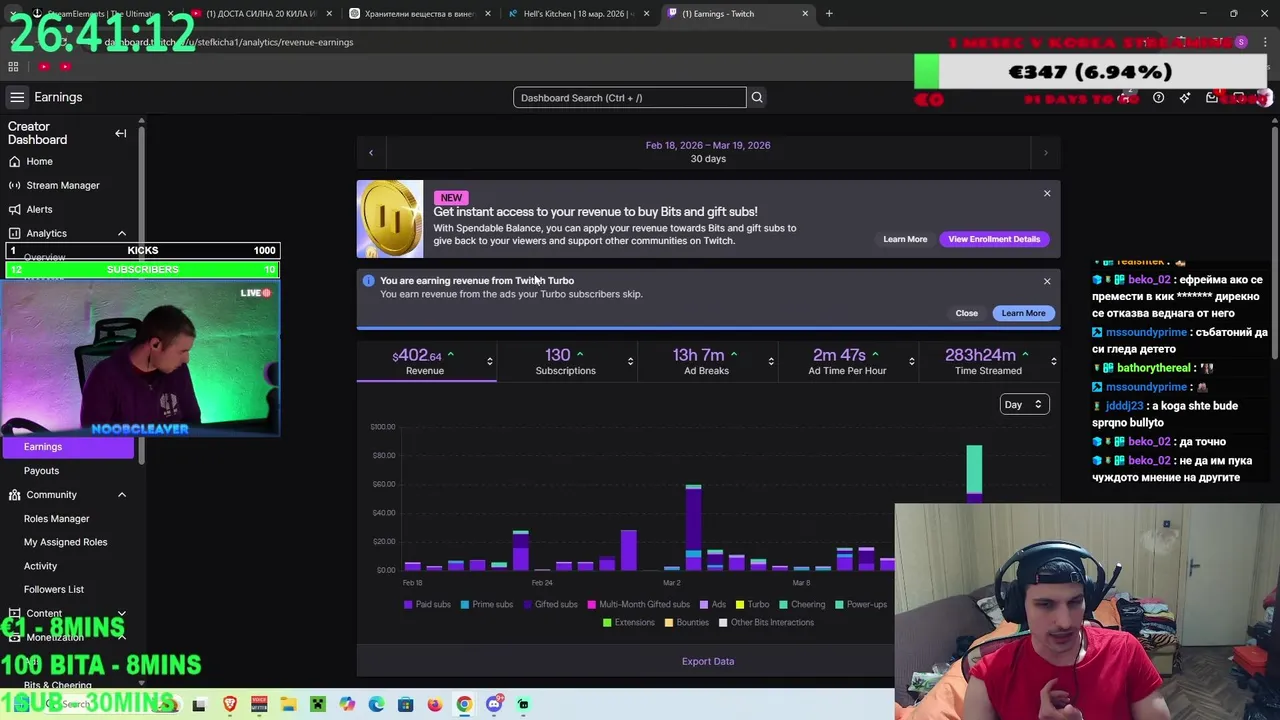Click the Stream Manager sidebar icon
The image size is (1280, 720).
pyautogui.click(x=15, y=185)
